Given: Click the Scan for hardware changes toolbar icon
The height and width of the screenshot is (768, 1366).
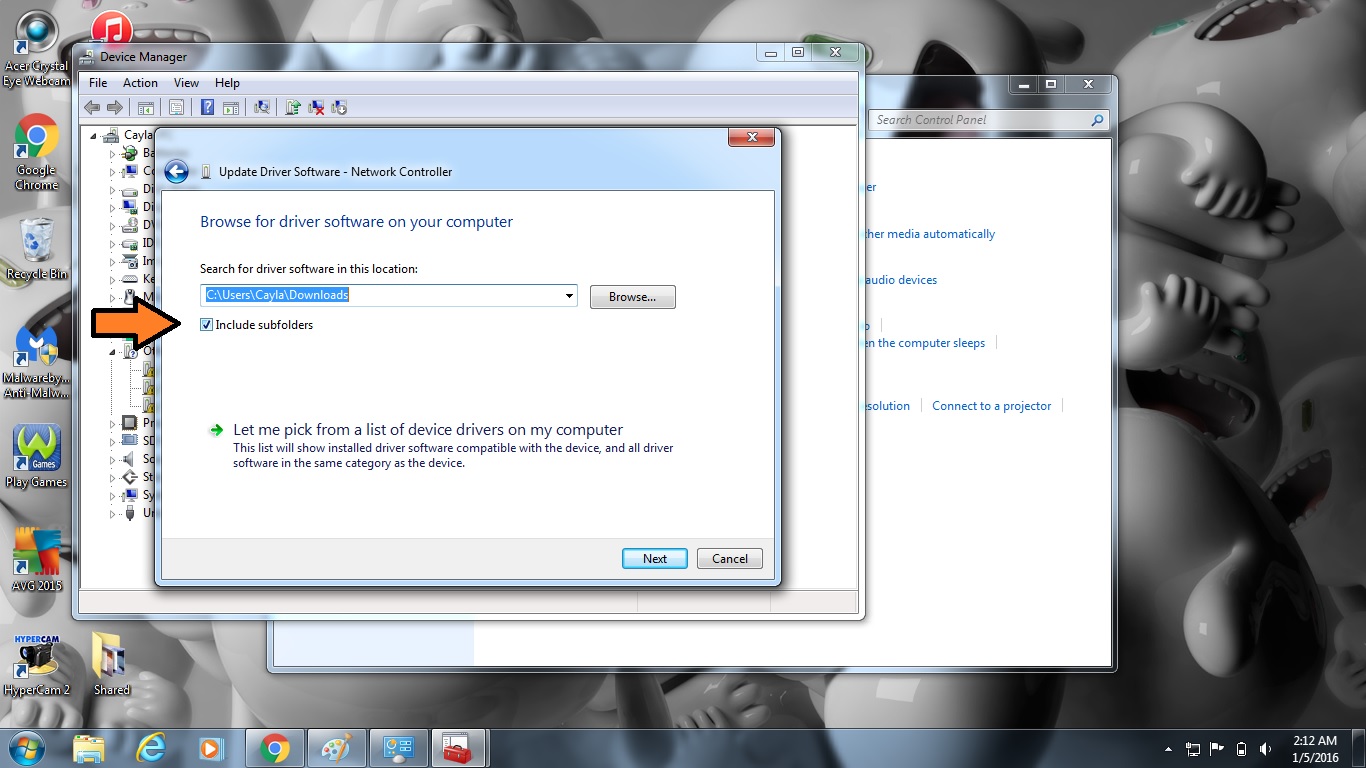Looking at the screenshot, I should (x=262, y=108).
